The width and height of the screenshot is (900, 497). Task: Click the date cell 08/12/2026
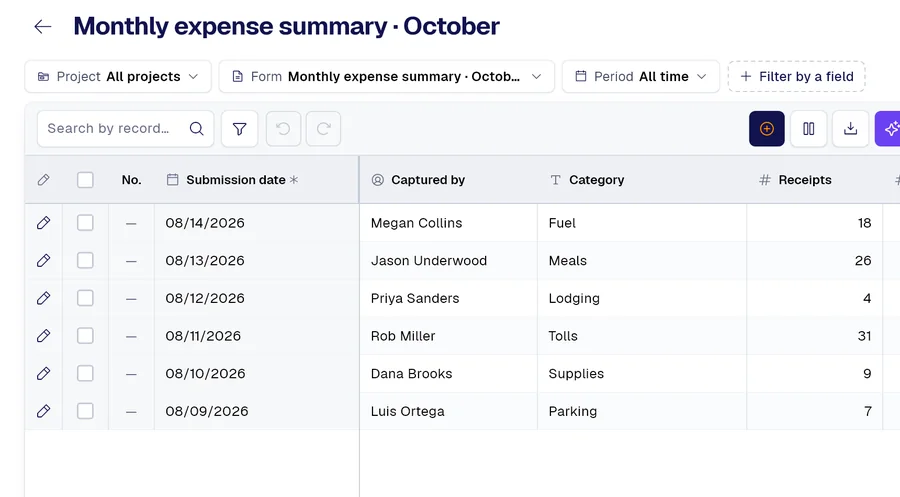(257, 298)
